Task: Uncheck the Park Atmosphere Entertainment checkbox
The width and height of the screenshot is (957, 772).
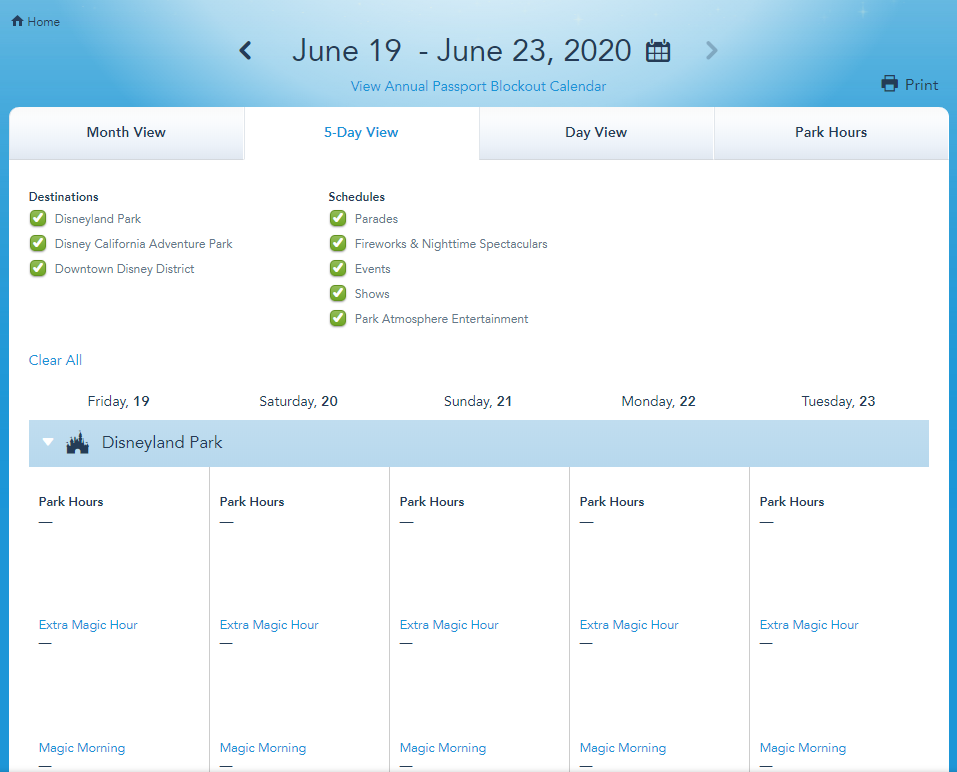Action: [x=338, y=319]
